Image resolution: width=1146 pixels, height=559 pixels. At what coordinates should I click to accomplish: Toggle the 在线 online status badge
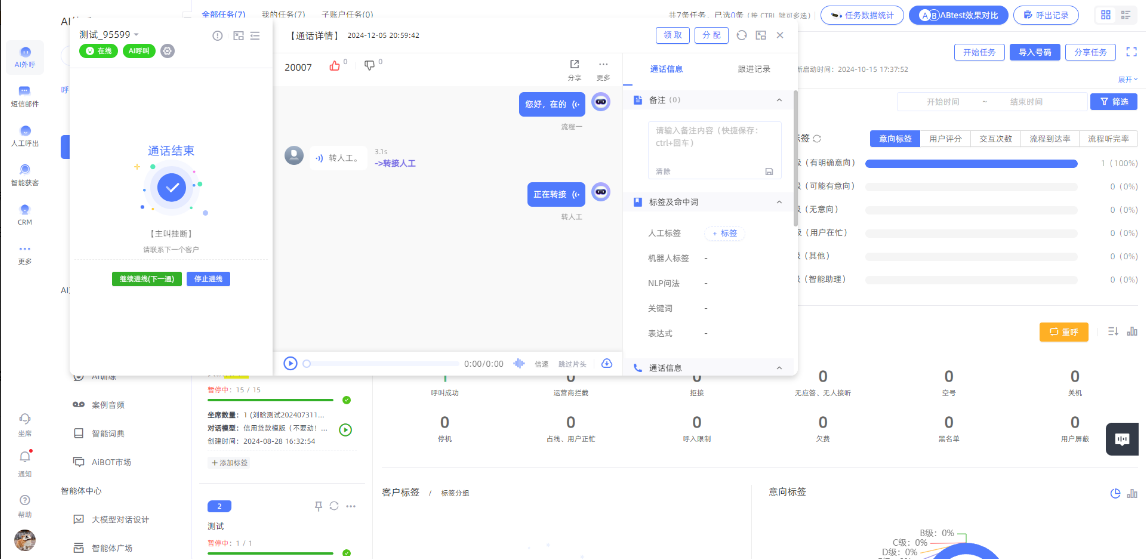tap(98, 51)
